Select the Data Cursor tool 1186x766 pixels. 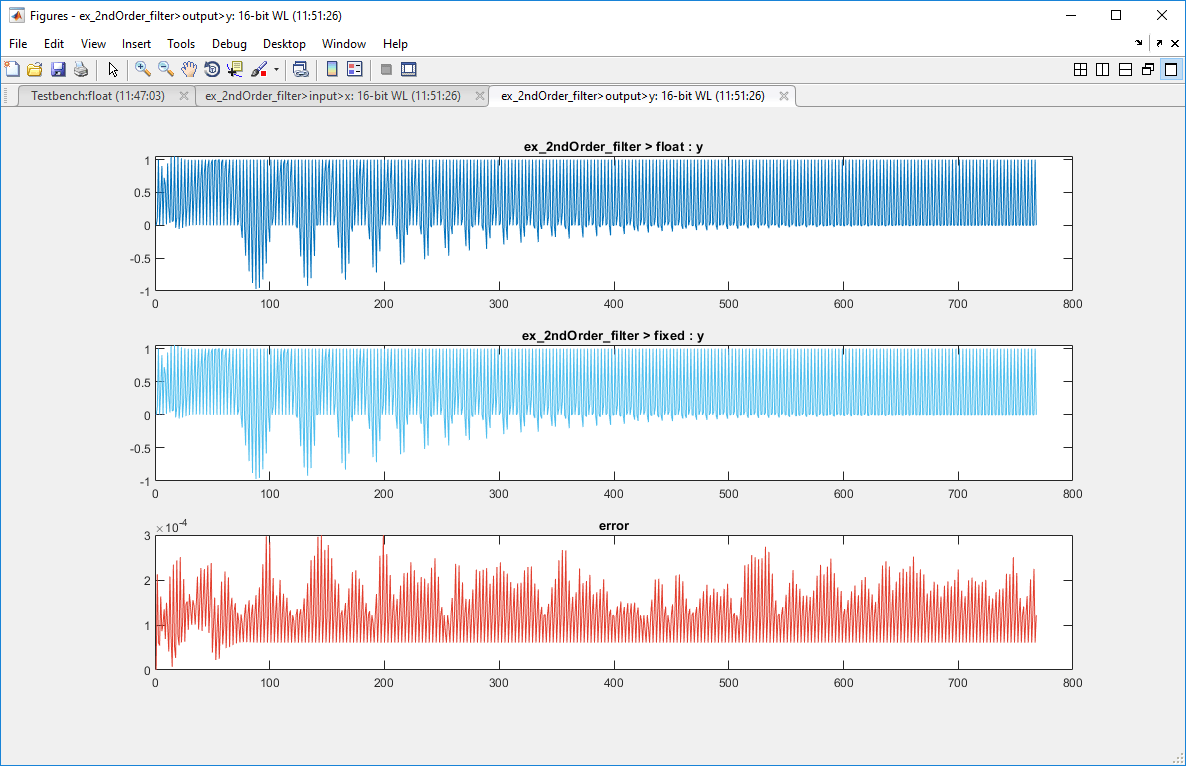tap(235, 69)
